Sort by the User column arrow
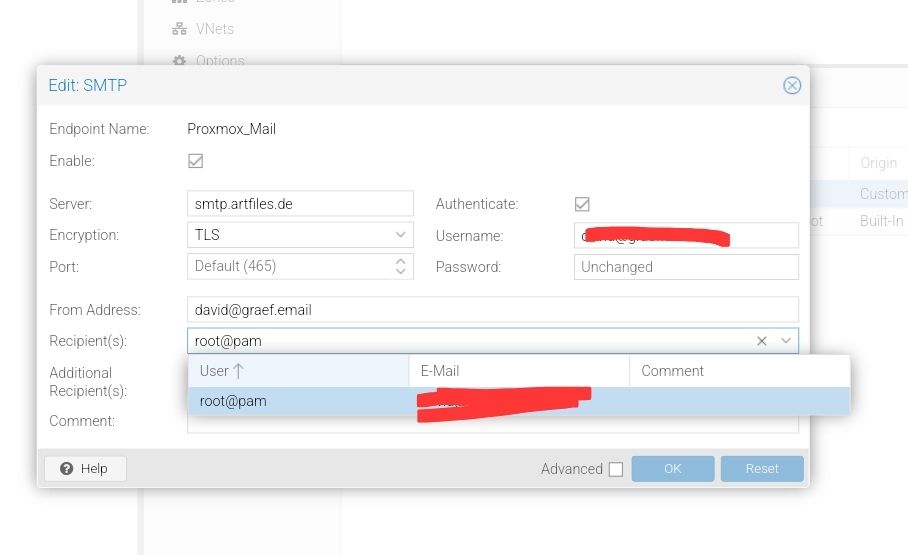The height and width of the screenshot is (555, 908). [238, 371]
